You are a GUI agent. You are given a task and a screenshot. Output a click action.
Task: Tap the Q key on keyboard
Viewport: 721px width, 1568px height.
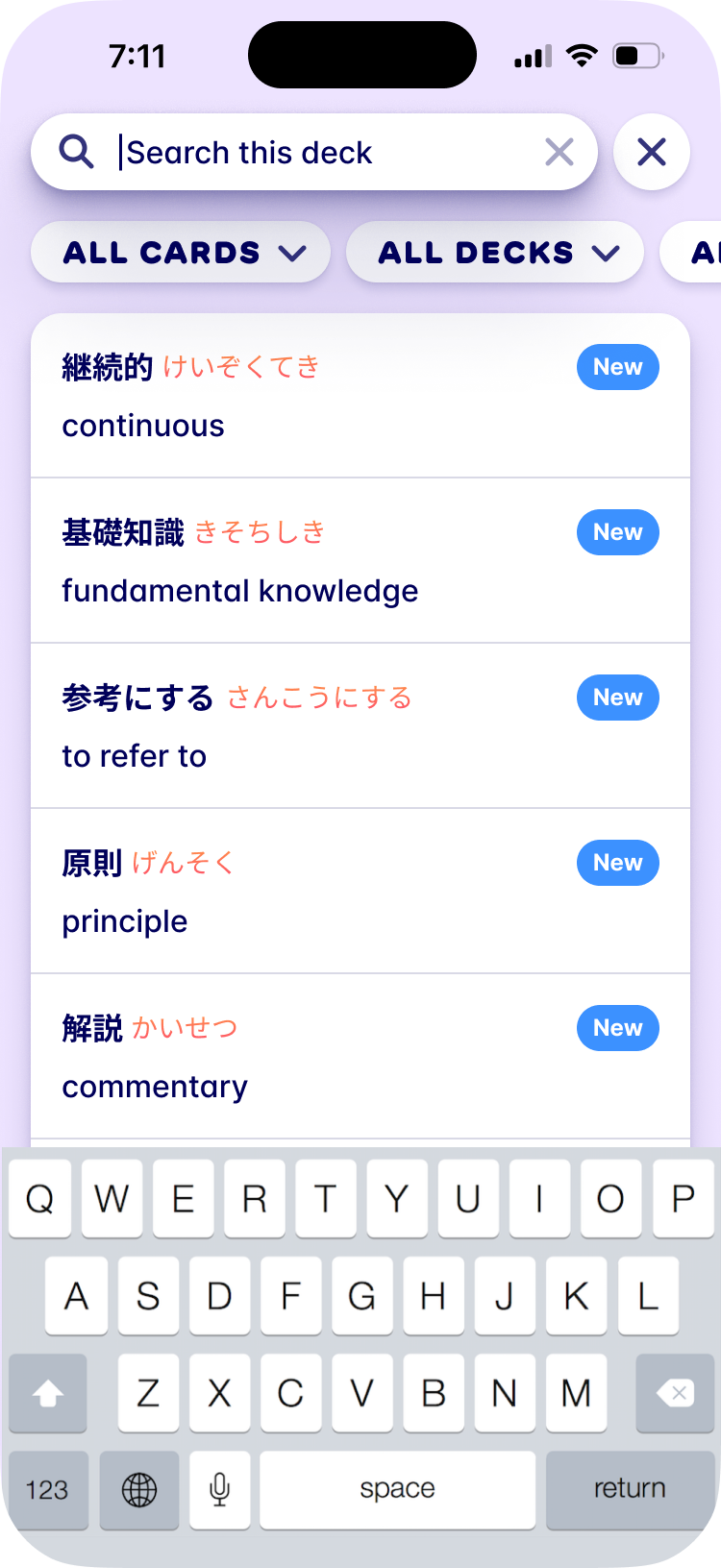point(40,1199)
